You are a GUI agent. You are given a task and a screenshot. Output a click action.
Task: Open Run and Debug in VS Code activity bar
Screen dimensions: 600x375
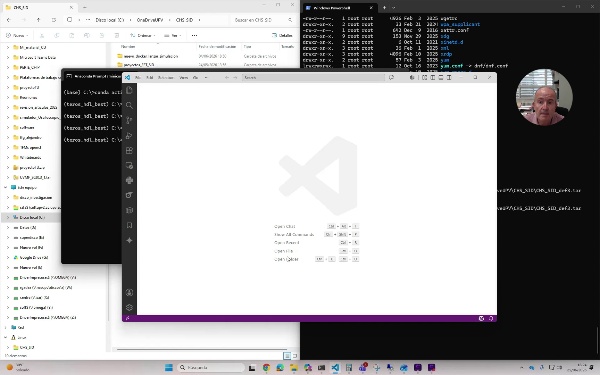(x=129, y=135)
